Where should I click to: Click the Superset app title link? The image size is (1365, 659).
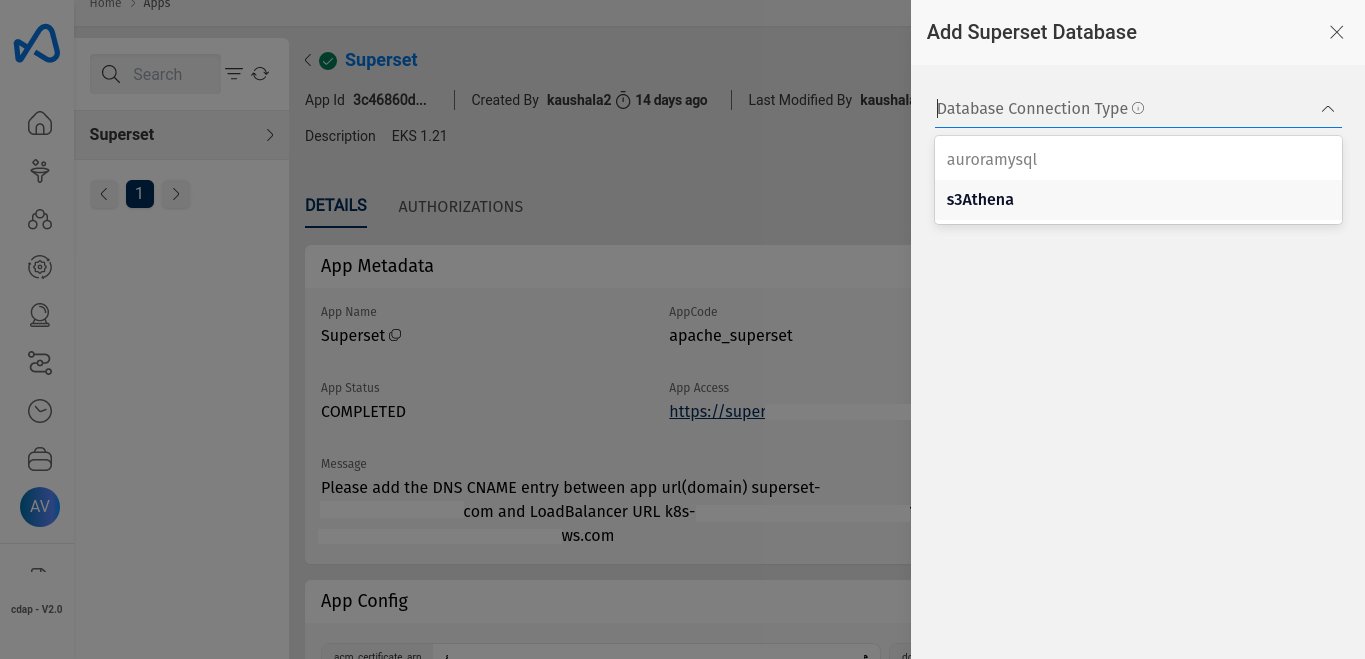[381, 60]
